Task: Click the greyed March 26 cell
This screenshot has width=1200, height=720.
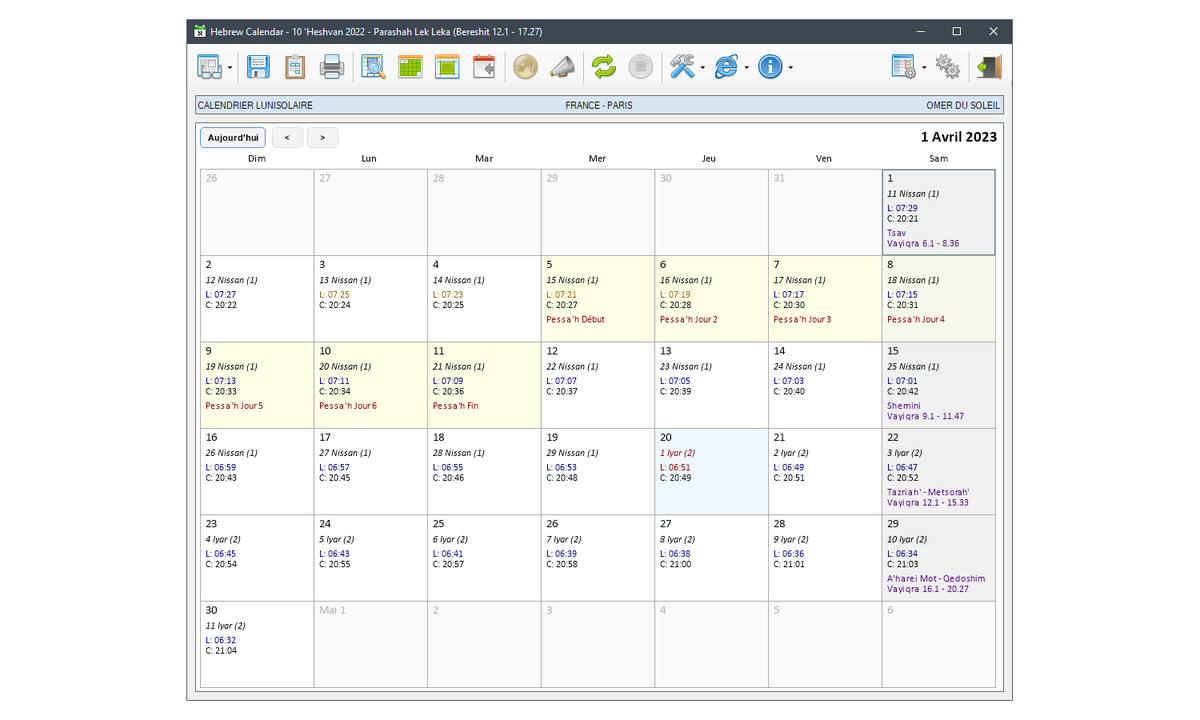Action: 257,212
